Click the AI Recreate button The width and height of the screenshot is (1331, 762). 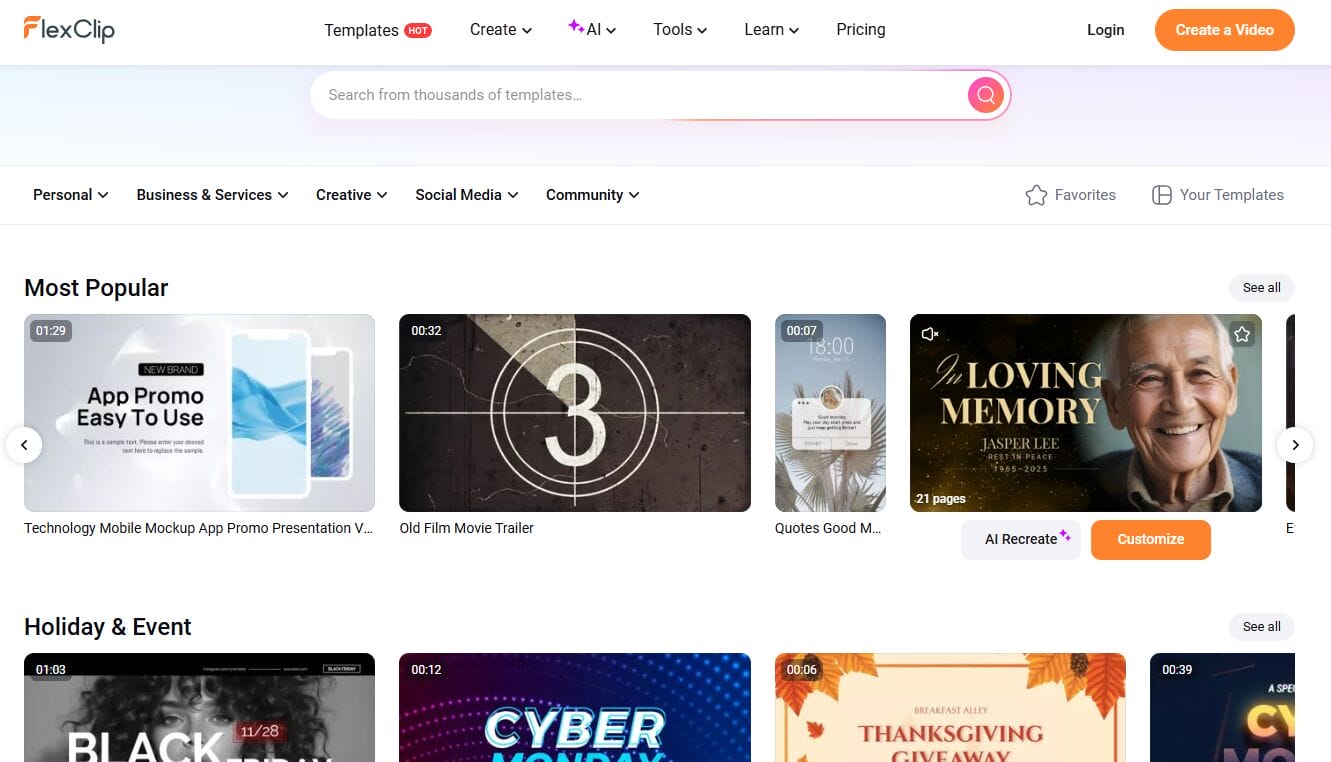click(1021, 539)
